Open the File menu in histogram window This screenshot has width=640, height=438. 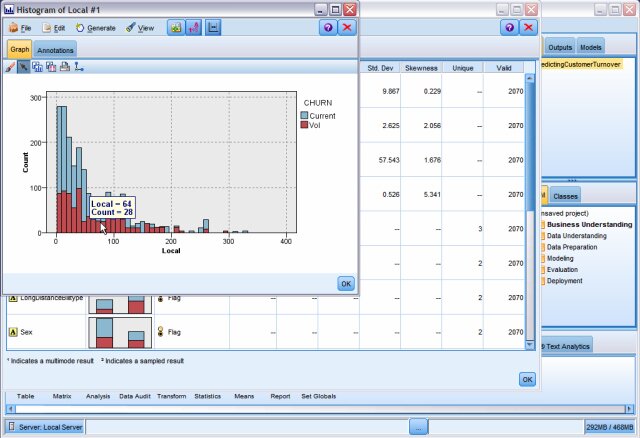[20, 28]
